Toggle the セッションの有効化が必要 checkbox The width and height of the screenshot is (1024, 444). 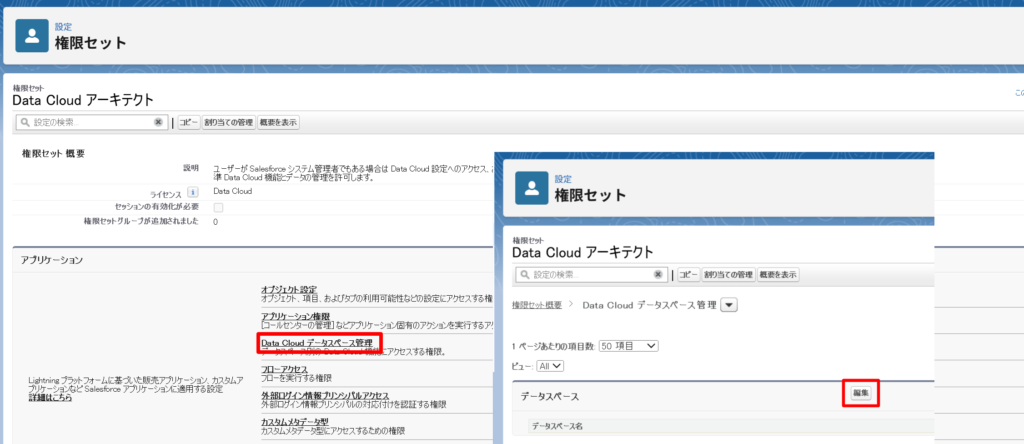(219, 207)
